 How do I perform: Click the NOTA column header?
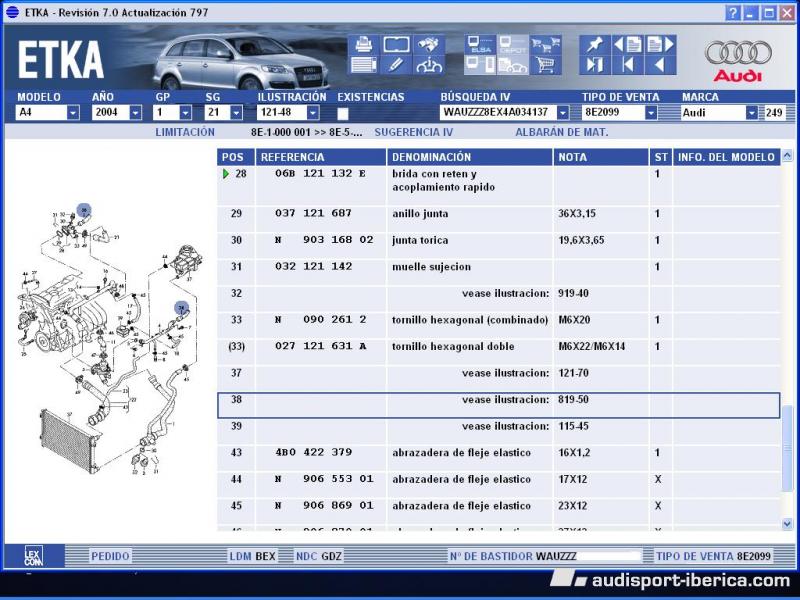coord(601,157)
